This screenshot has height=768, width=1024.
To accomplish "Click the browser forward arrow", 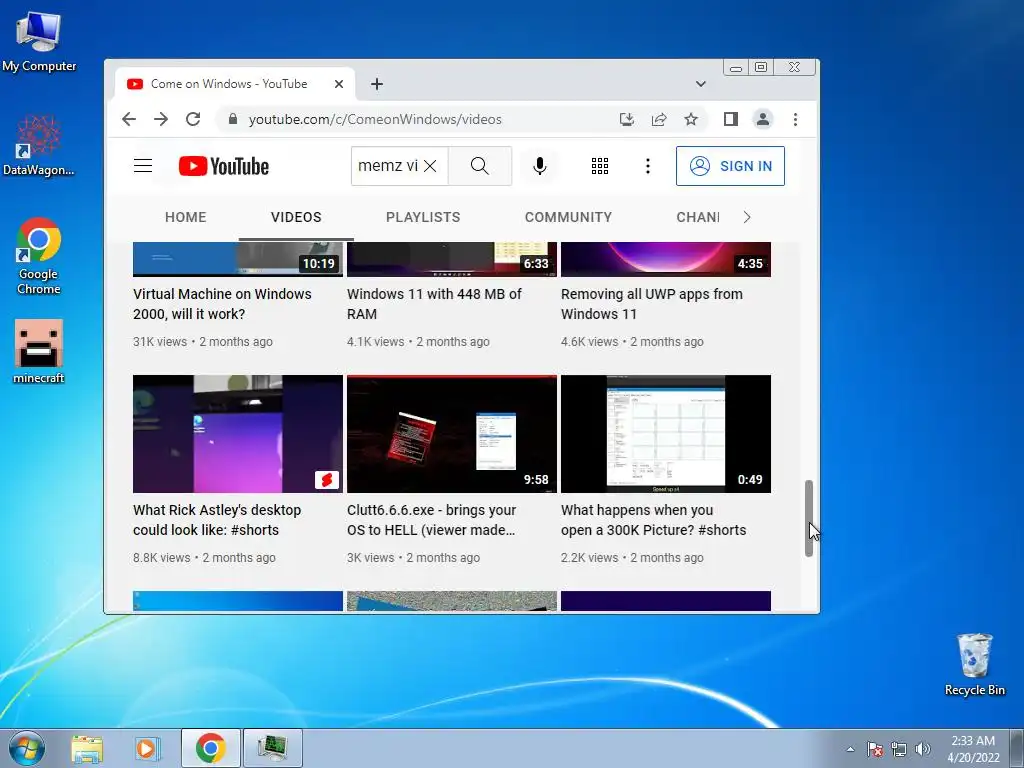I will 161,119.
